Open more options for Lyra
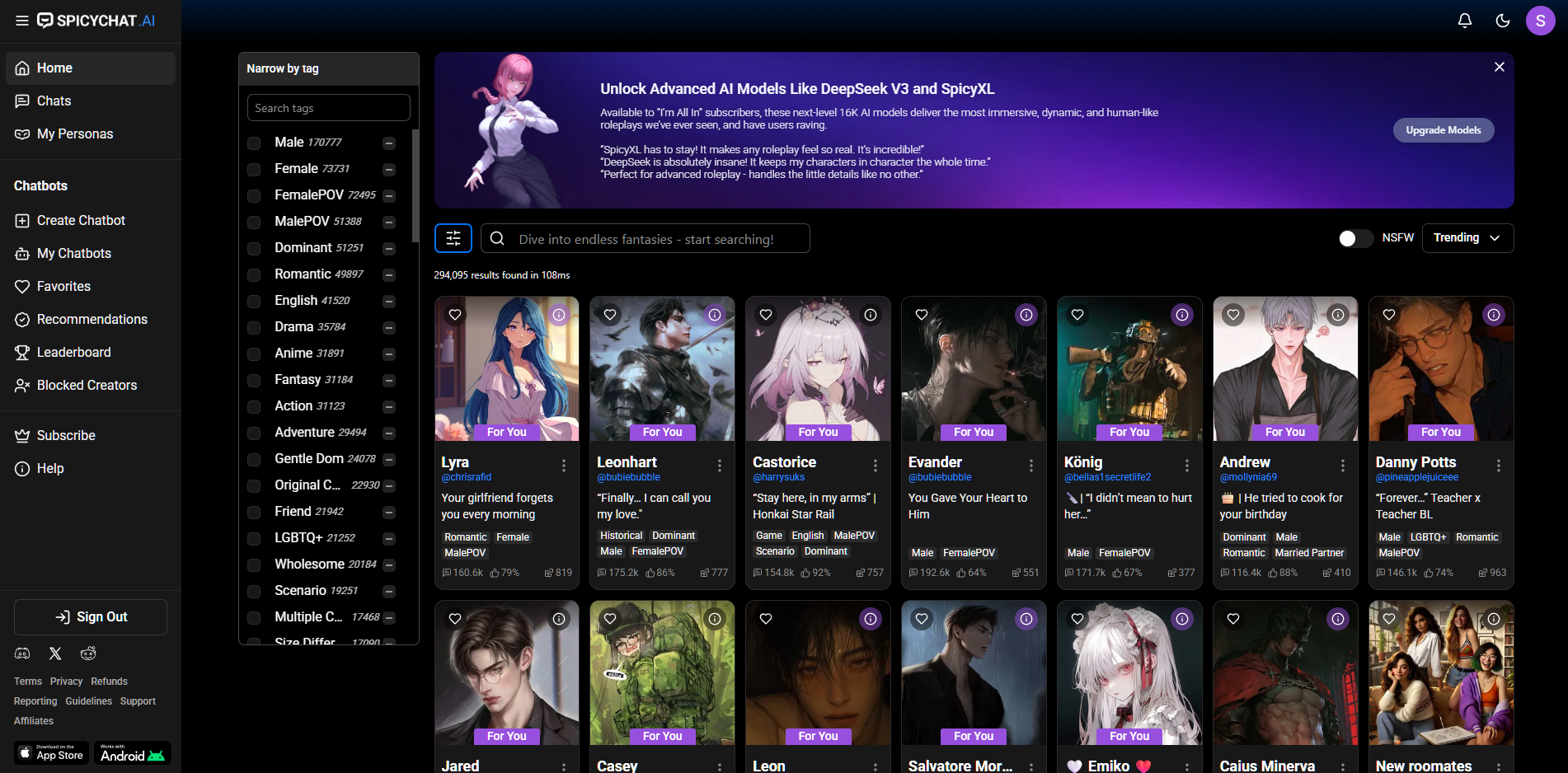1568x773 pixels. [564, 466]
